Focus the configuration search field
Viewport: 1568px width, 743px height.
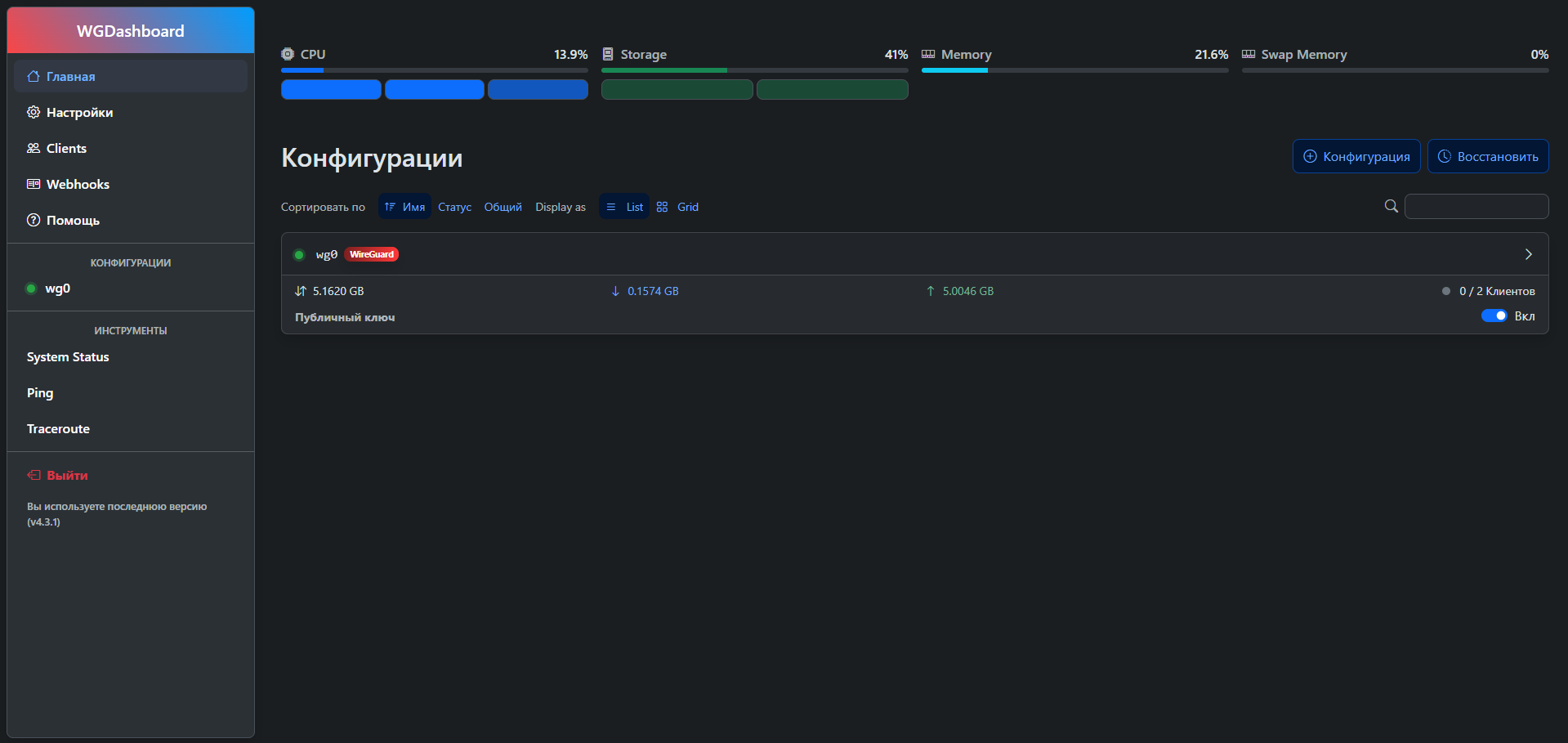click(1476, 206)
